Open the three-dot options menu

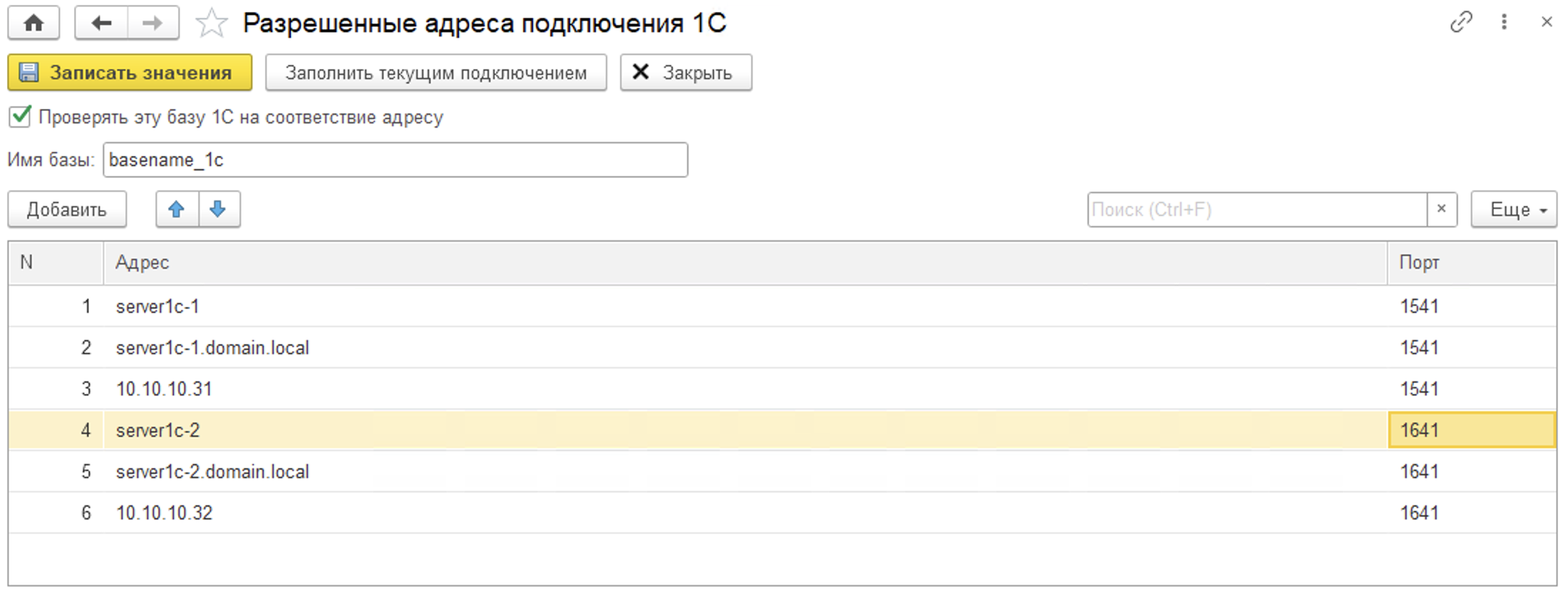click(x=1504, y=22)
